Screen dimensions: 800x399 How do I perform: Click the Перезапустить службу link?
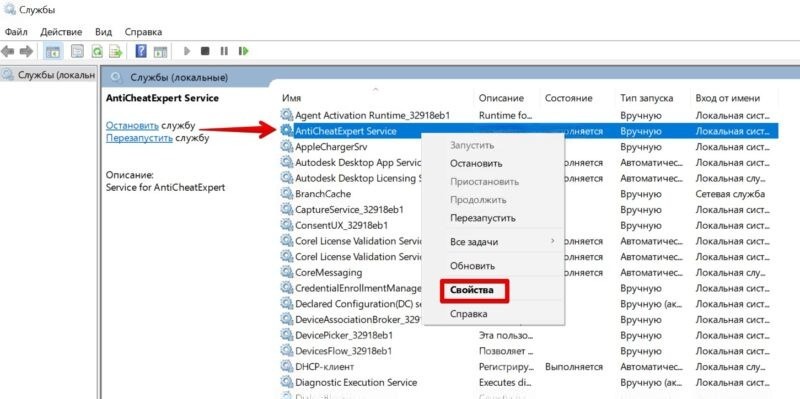(x=139, y=138)
